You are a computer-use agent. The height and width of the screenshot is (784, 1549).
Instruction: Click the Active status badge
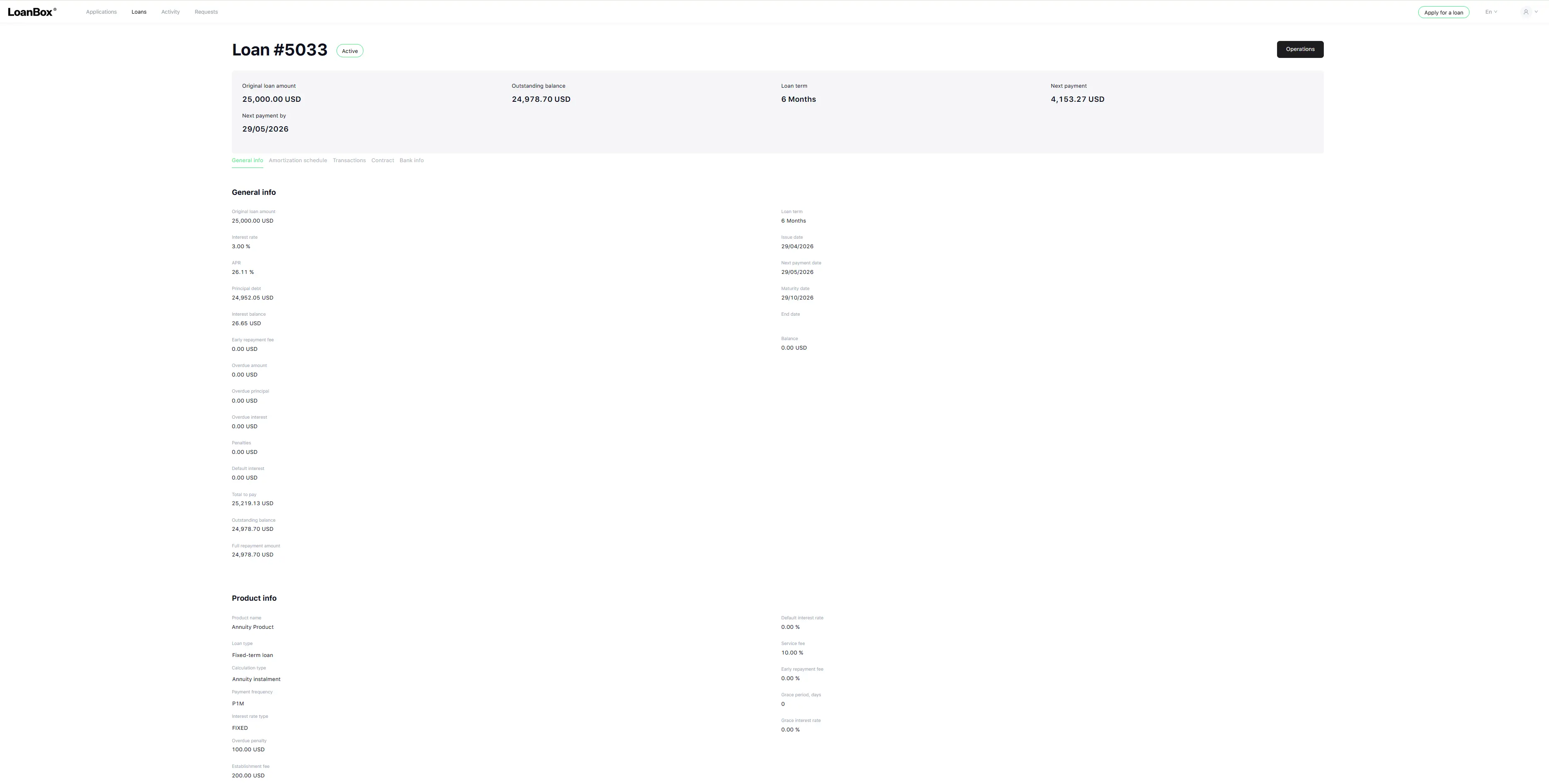pos(349,51)
